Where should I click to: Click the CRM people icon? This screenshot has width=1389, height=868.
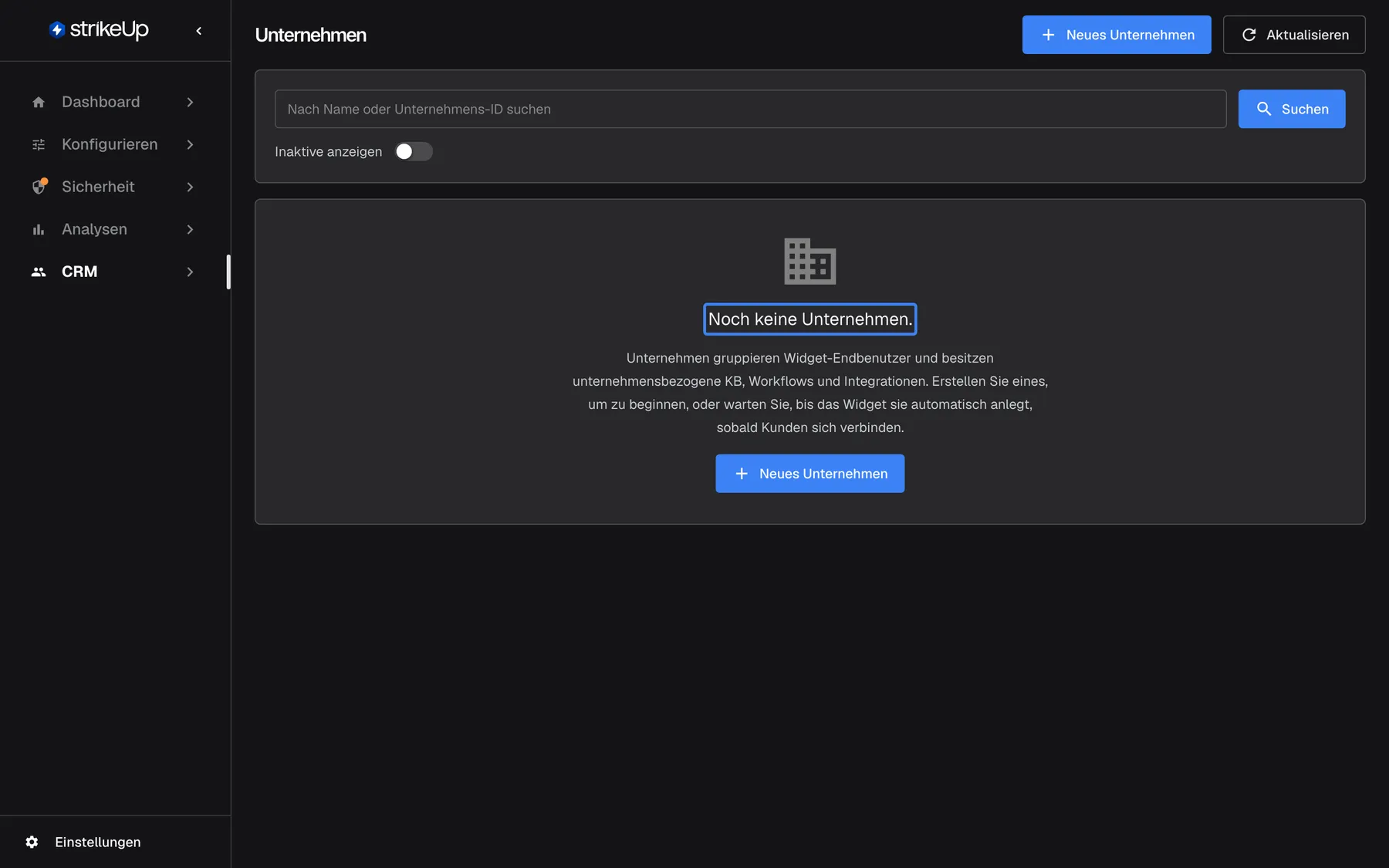click(39, 272)
